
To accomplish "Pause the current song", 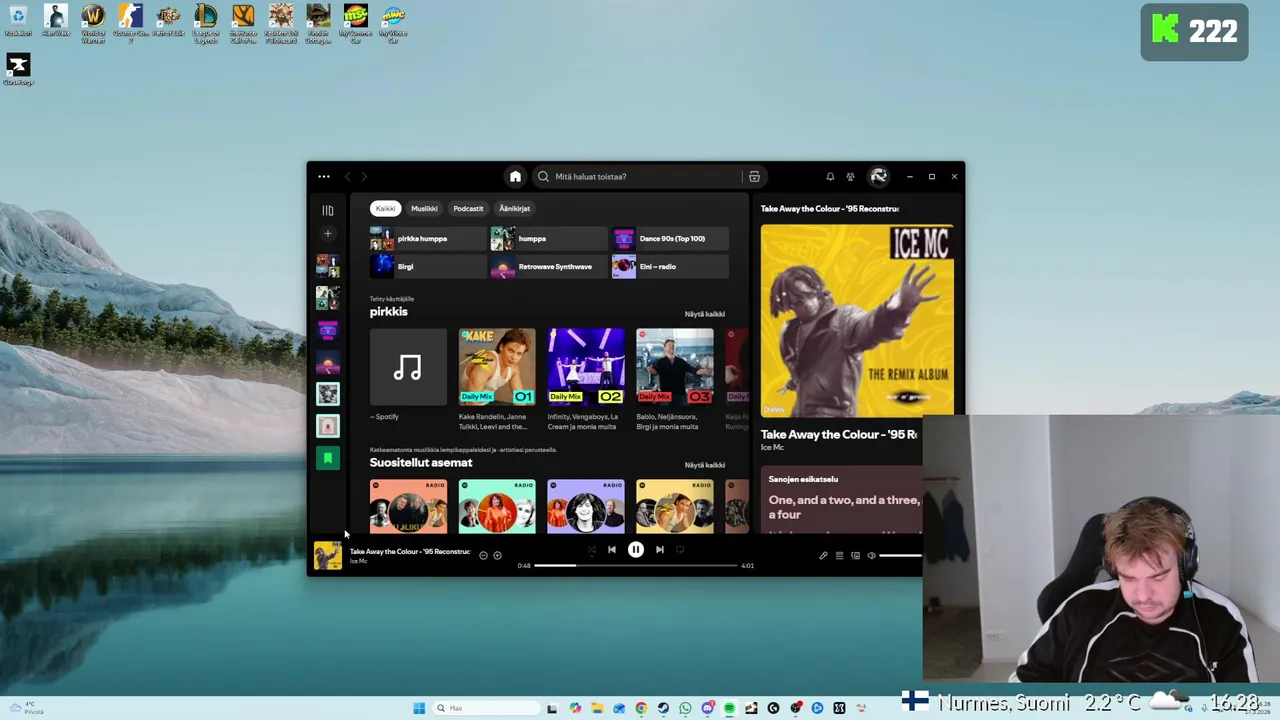I will pyautogui.click(x=635, y=550).
